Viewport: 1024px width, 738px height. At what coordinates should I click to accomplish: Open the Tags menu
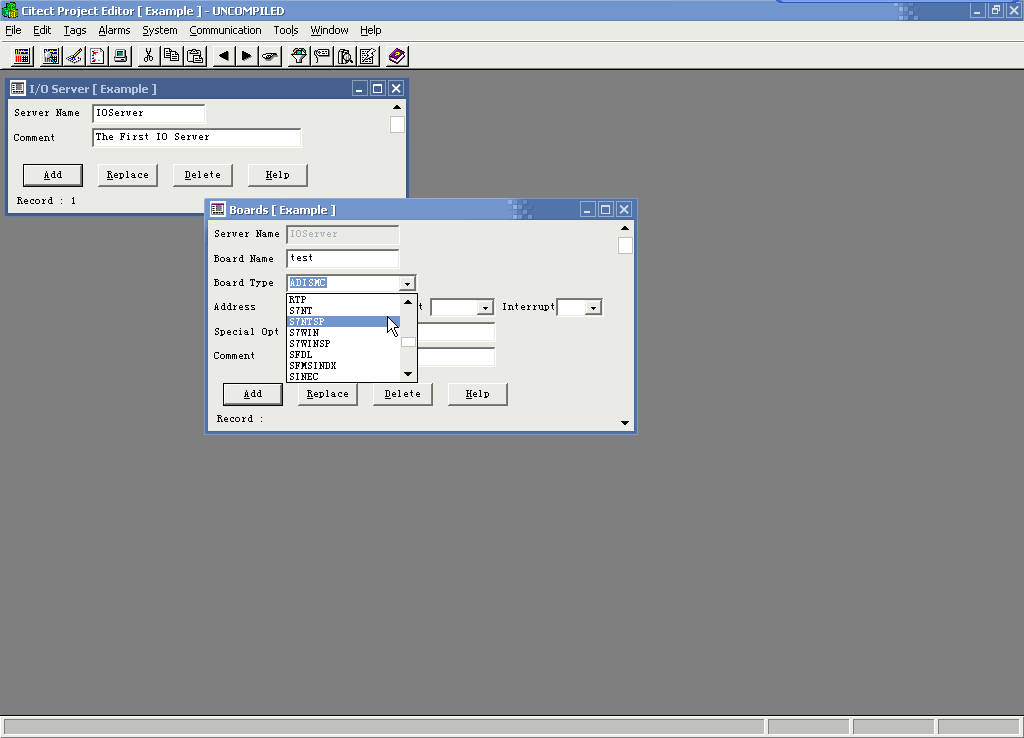pos(74,31)
